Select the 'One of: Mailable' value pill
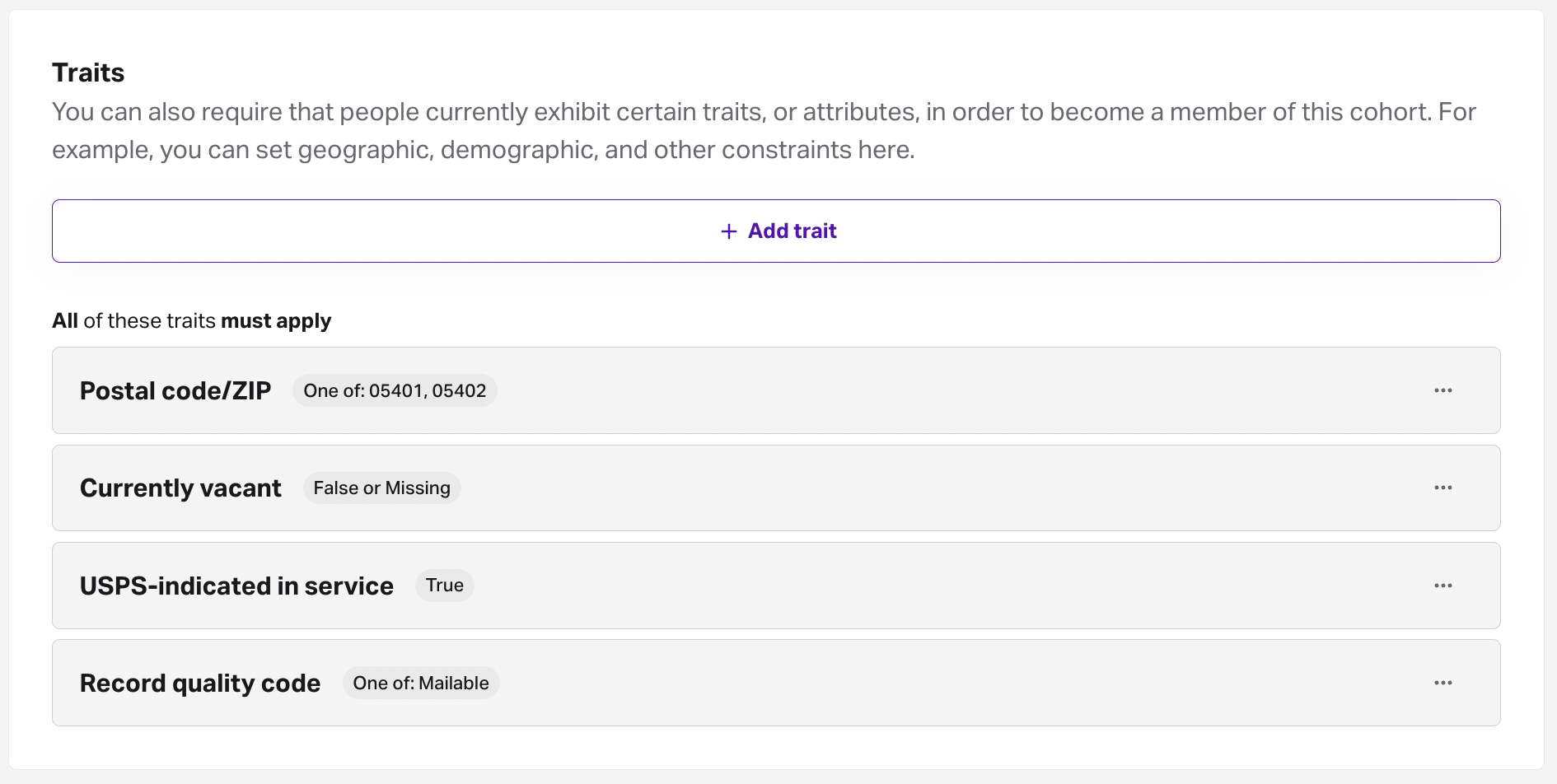This screenshot has height=784, width=1557. click(x=421, y=683)
